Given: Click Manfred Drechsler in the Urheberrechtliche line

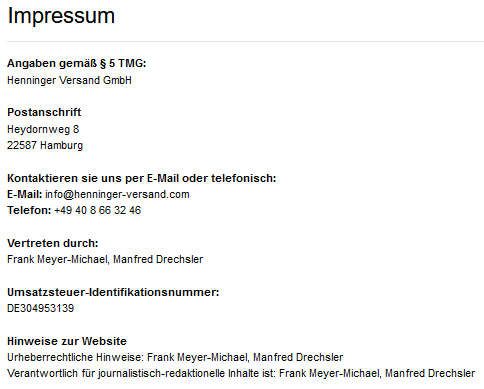Looking at the screenshot, I should click(298, 357).
